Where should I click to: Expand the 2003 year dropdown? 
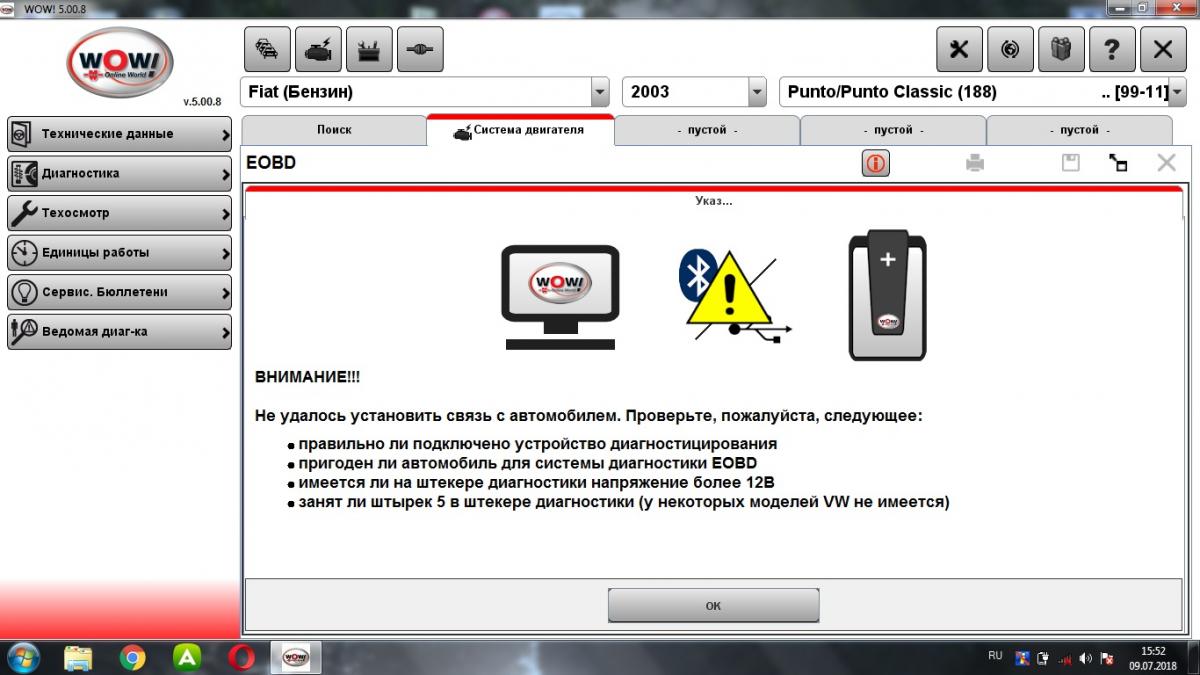(757, 92)
